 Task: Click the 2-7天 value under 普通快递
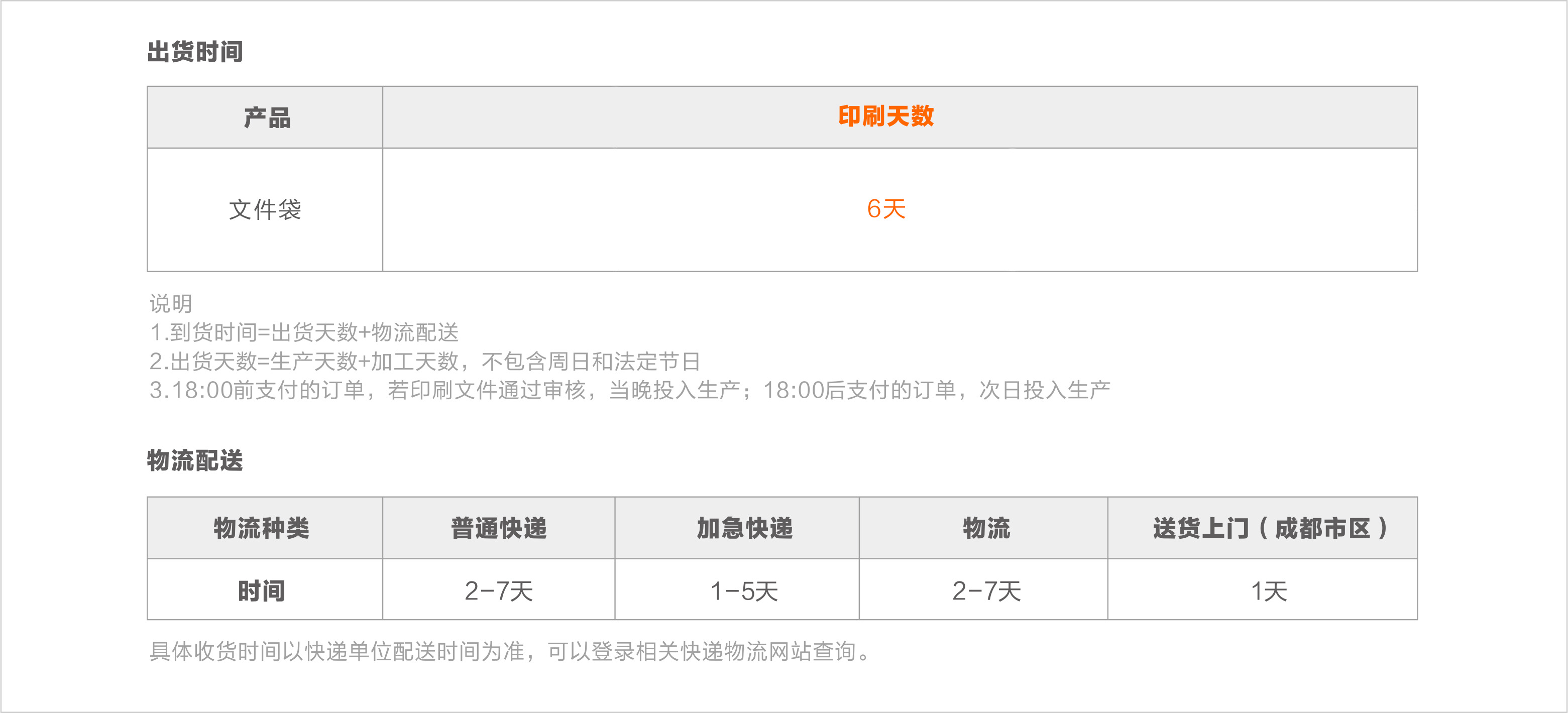499,590
